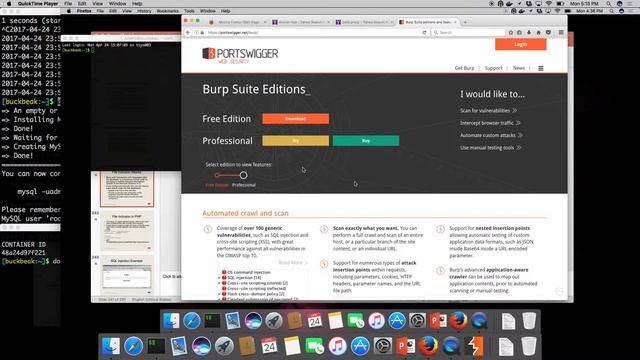This screenshot has width=640, height=360.
Task: Open System Preferences from the lower dock
Action: (383, 347)
